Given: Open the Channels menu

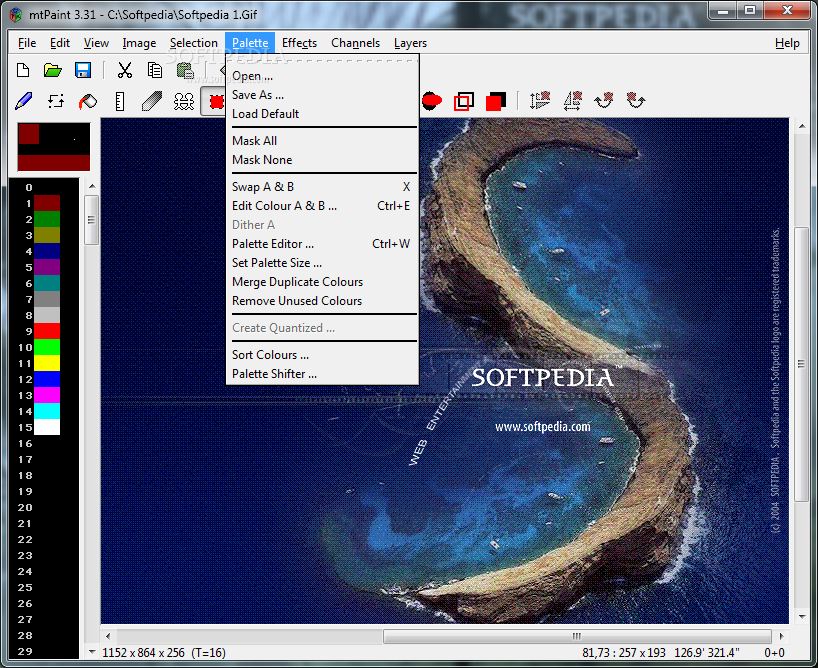Looking at the screenshot, I should pos(356,43).
